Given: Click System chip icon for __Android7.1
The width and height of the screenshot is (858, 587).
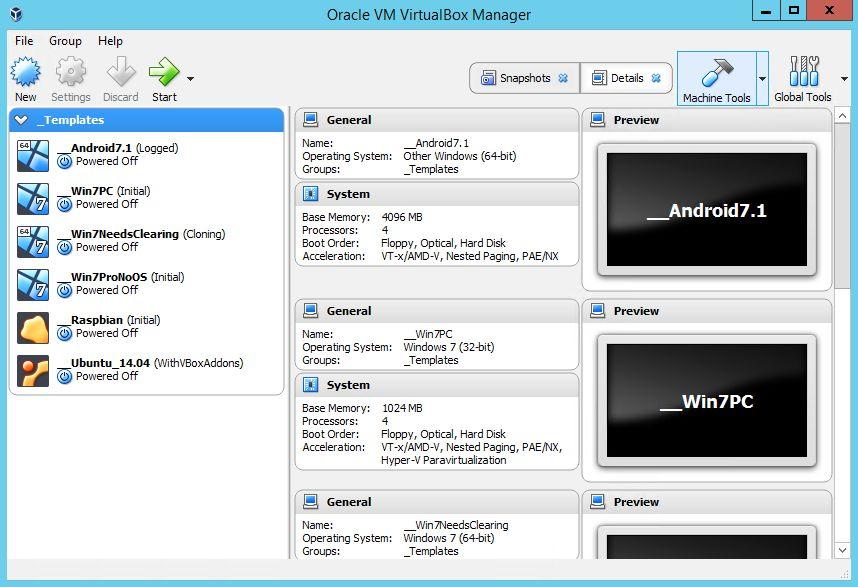Looking at the screenshot, I should tap(310, 194).
